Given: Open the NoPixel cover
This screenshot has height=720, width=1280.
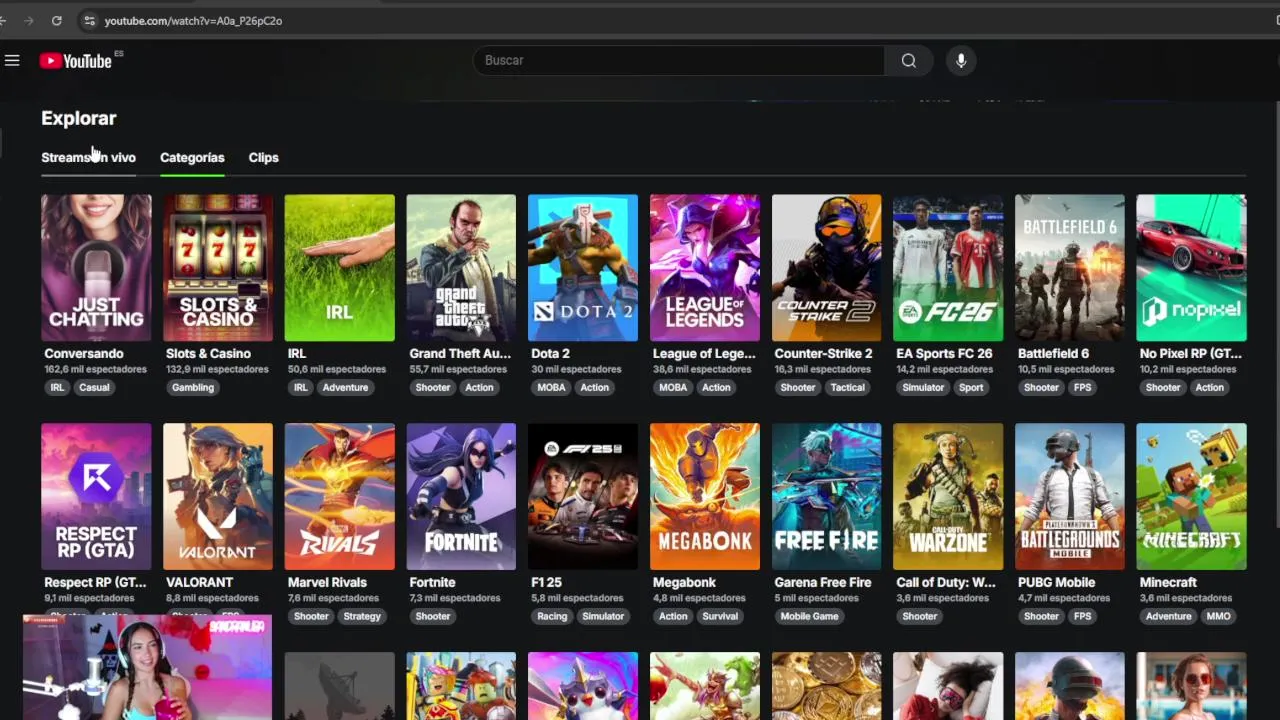Looking at the screenshot, I should click(1192, 268).
